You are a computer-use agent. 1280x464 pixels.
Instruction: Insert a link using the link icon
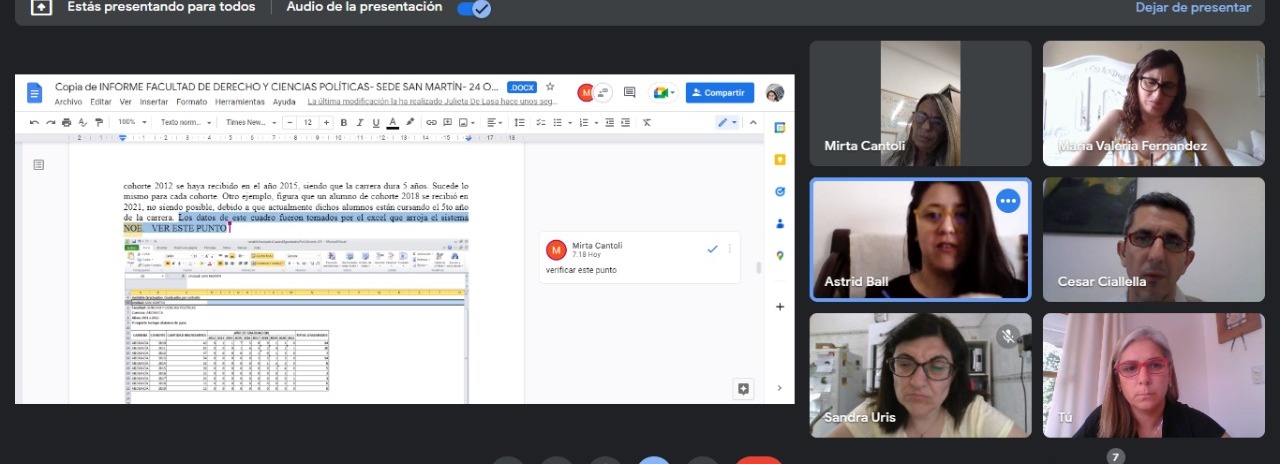coord(431,122)
